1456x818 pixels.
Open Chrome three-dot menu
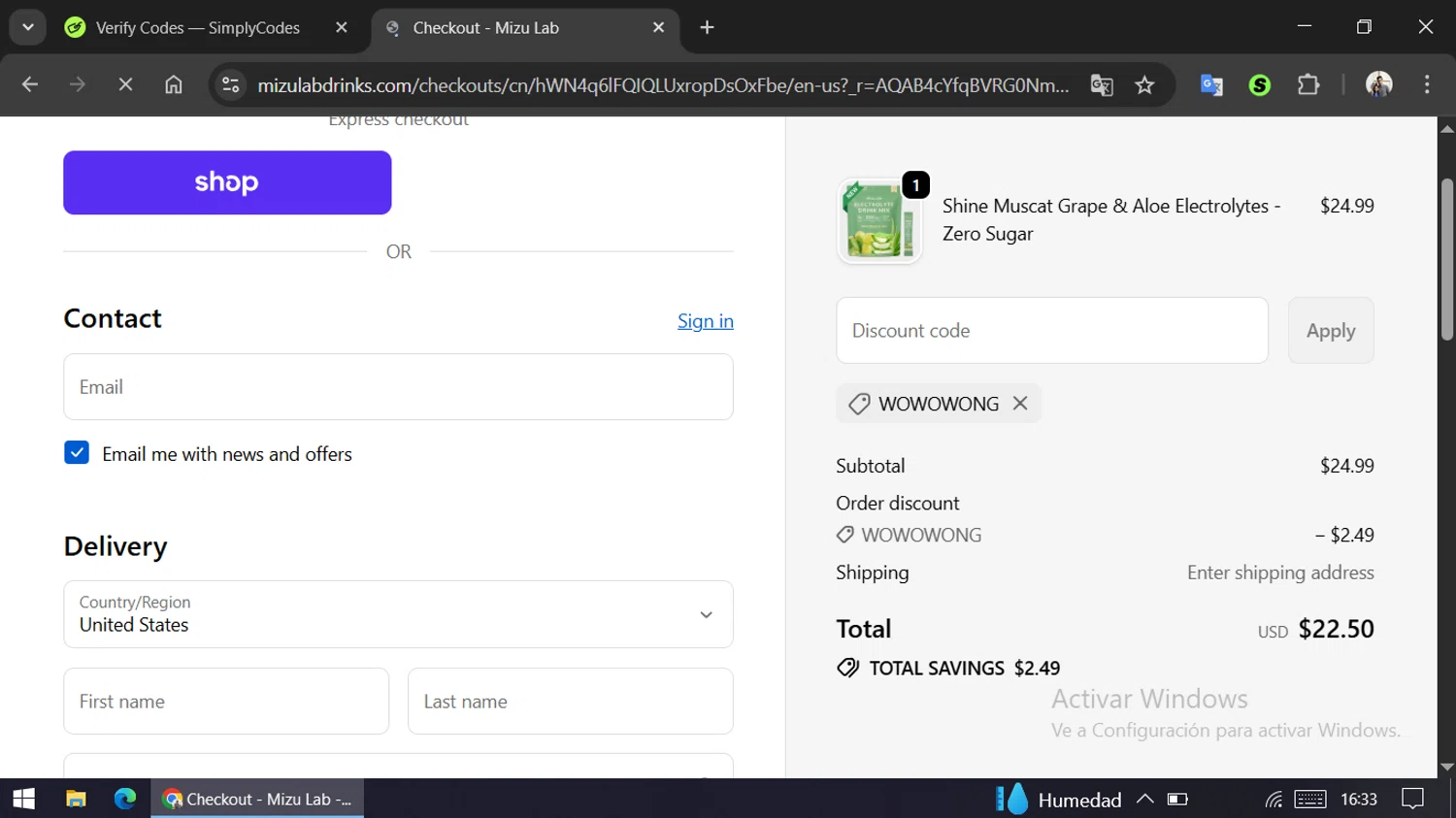pyautogui.click(x=1426, y=85)
